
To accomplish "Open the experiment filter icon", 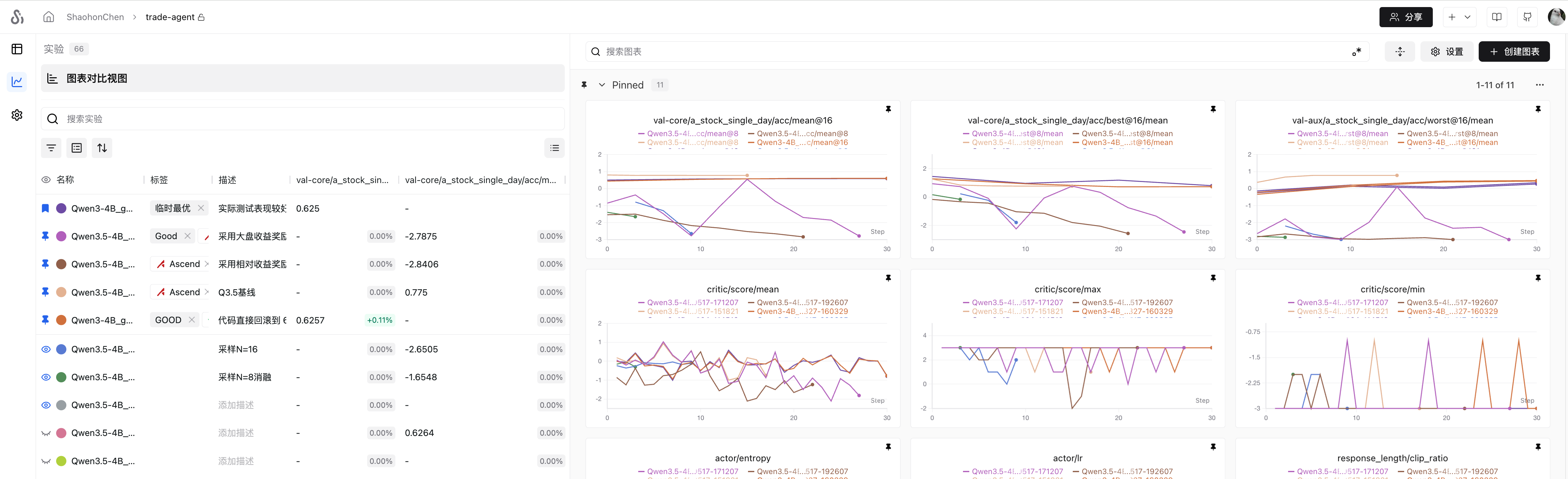I will point(51,148).
